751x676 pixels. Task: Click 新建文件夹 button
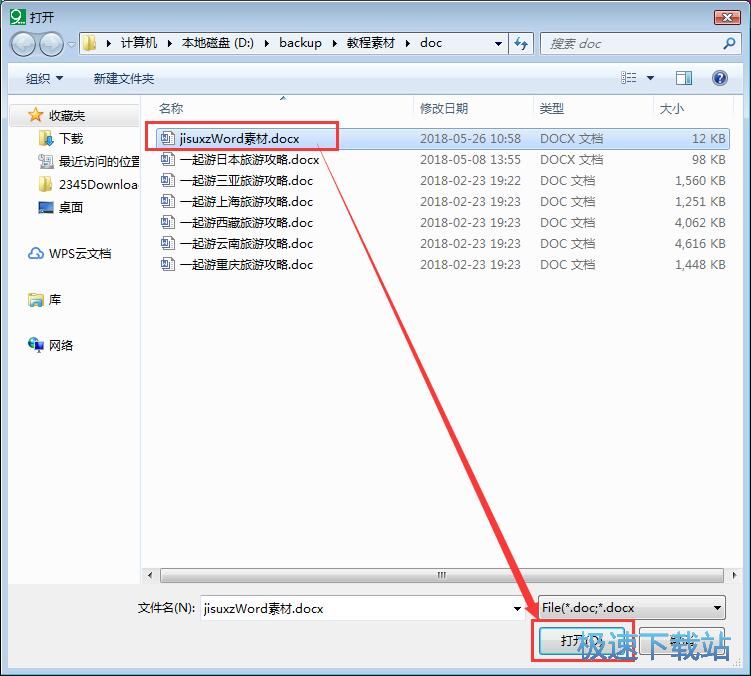click(124, 78)
